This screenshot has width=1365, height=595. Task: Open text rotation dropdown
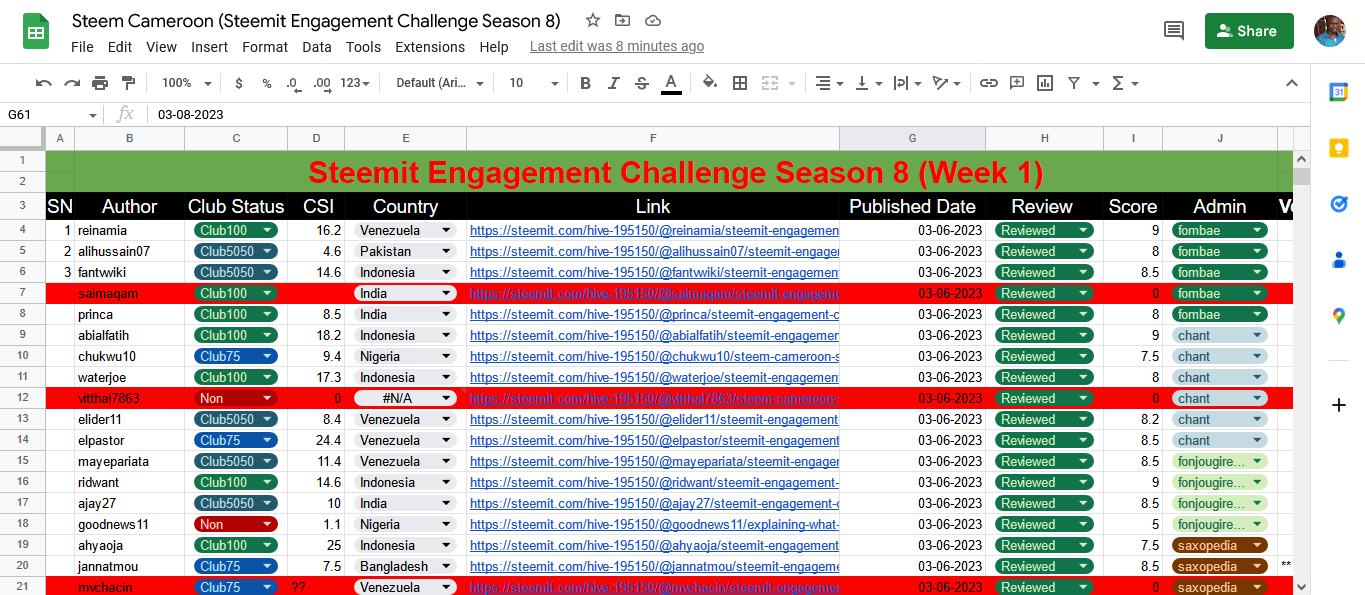(945, 83)
